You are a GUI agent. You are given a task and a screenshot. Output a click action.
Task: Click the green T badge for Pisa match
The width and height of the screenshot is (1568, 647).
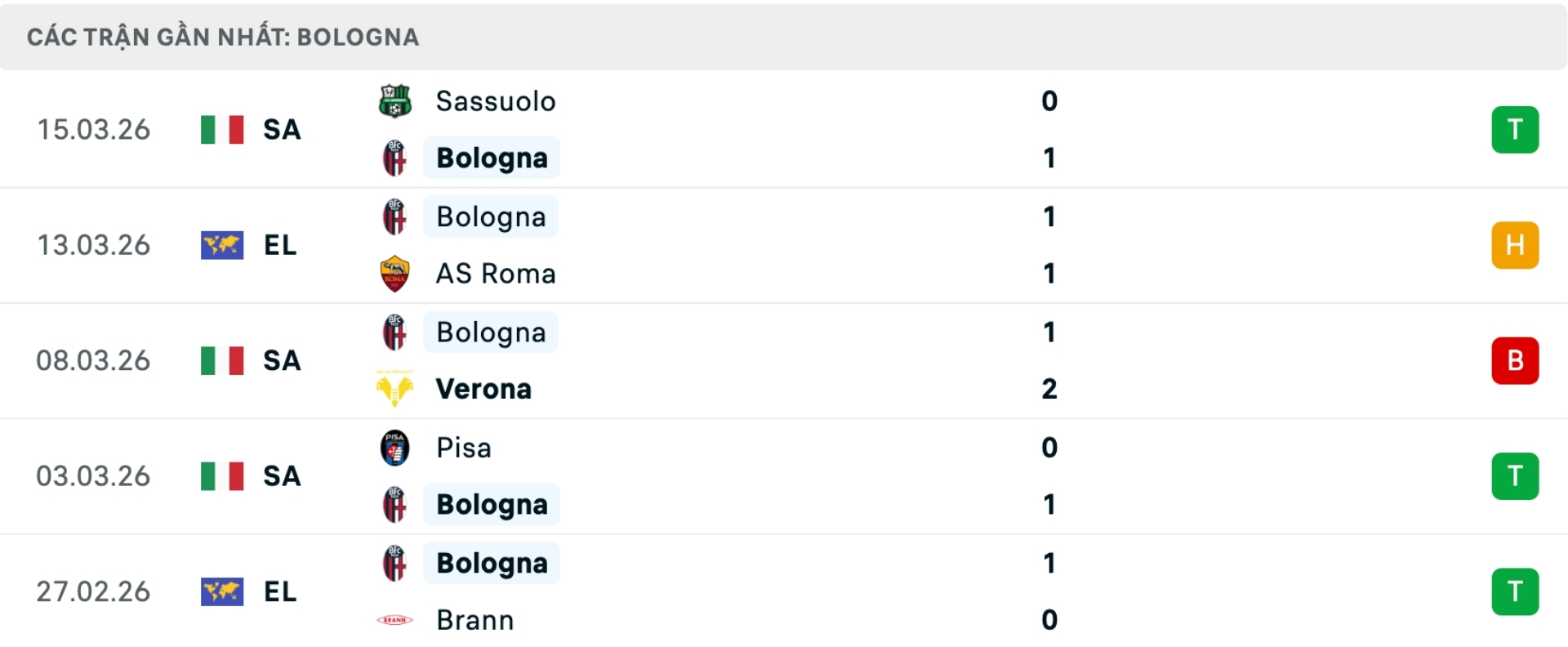point(1514,476)
